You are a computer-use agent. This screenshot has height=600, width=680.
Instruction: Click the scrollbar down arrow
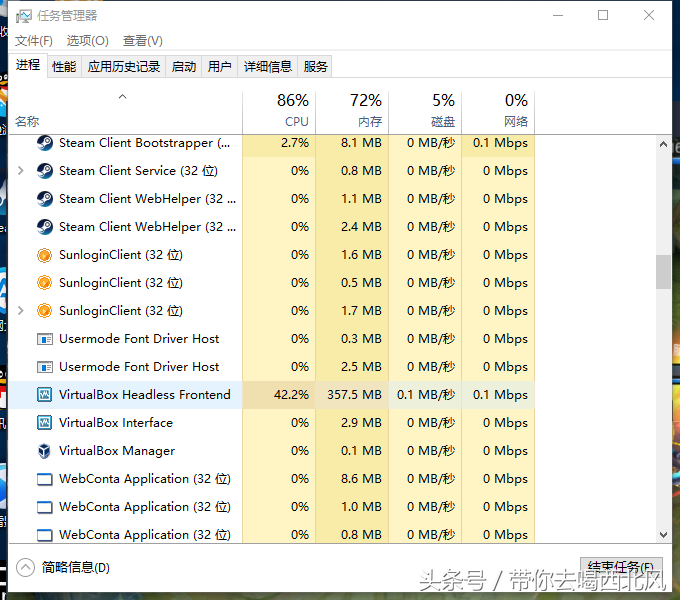pos(663,535)
